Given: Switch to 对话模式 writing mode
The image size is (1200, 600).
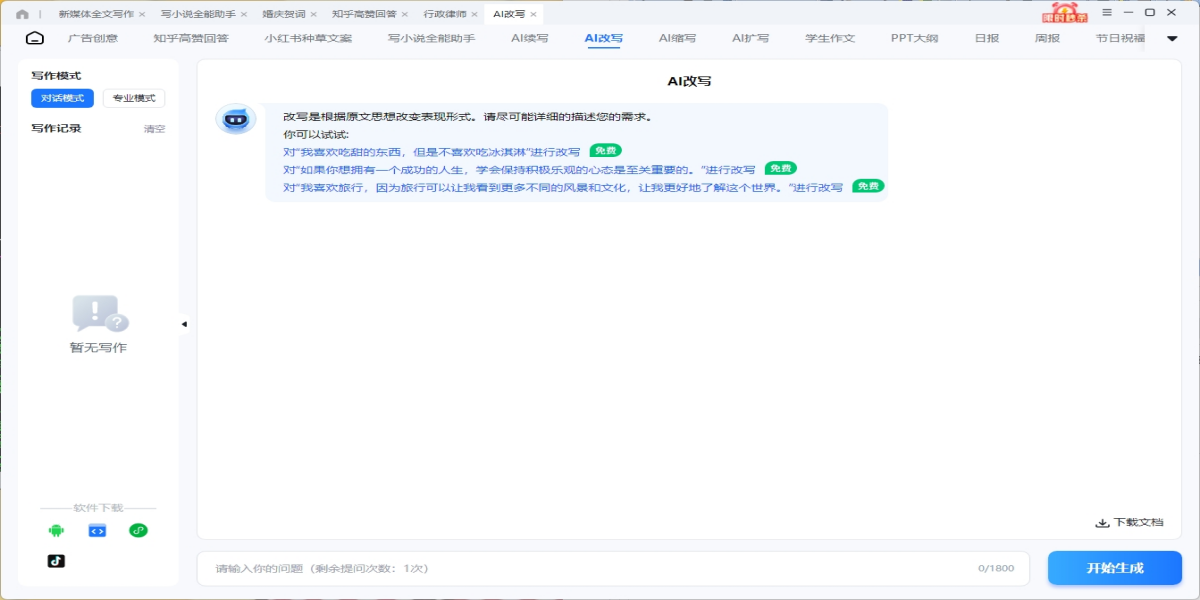Looking at the screenshot, I should point(62,98).
